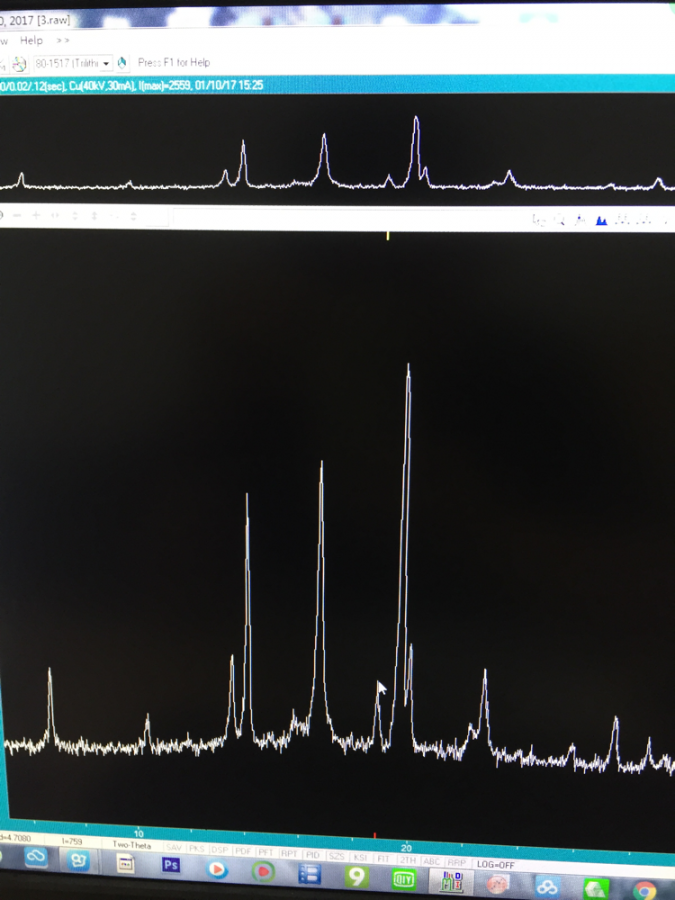The width and height of the screenshot is (675, 900).
Task: Open the blue cloud-loop icon at taskbar left
Action: point(36,857)
